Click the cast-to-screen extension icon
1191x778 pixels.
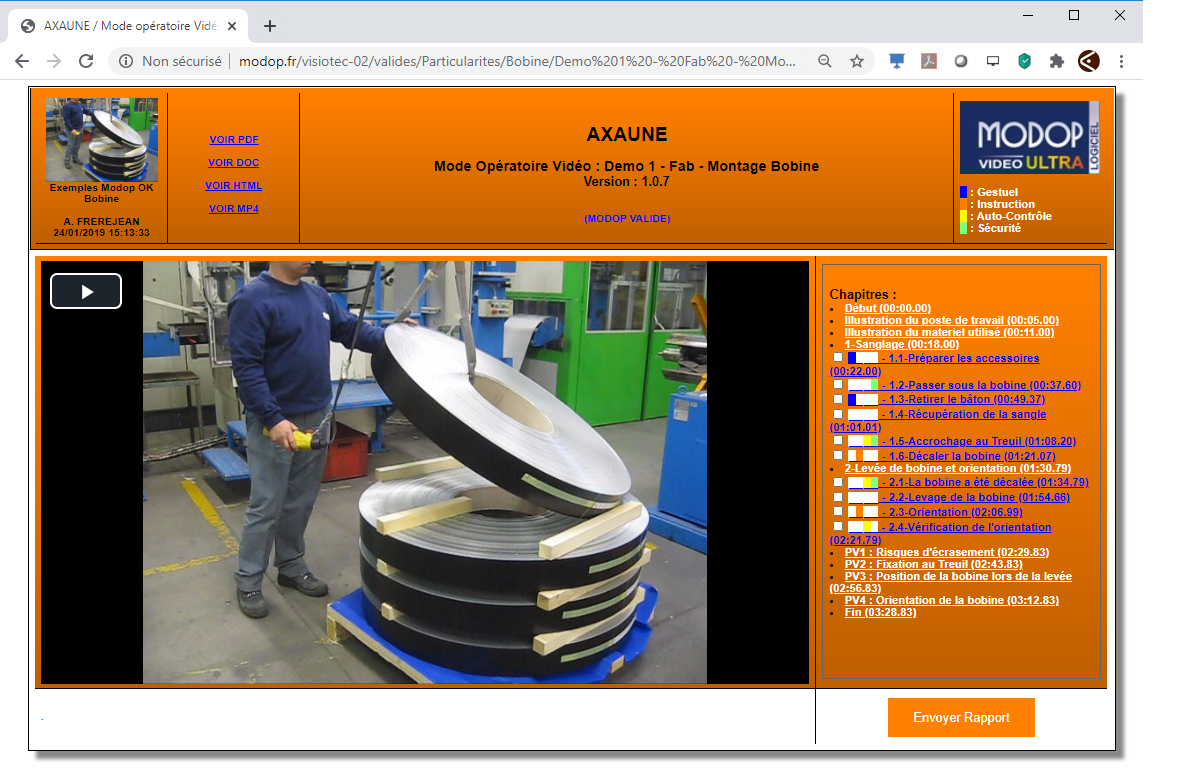click(x=992, y=61)
